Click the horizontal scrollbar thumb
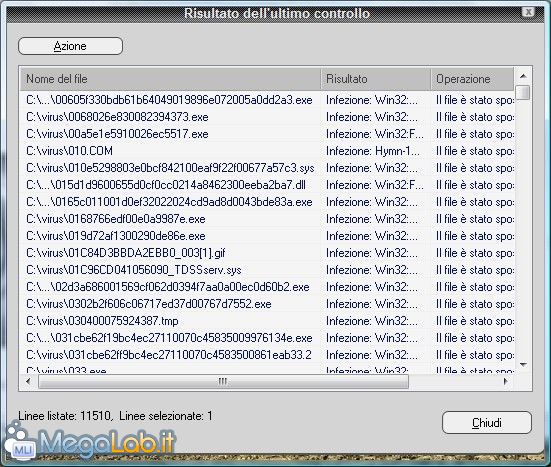 point(223,382)
